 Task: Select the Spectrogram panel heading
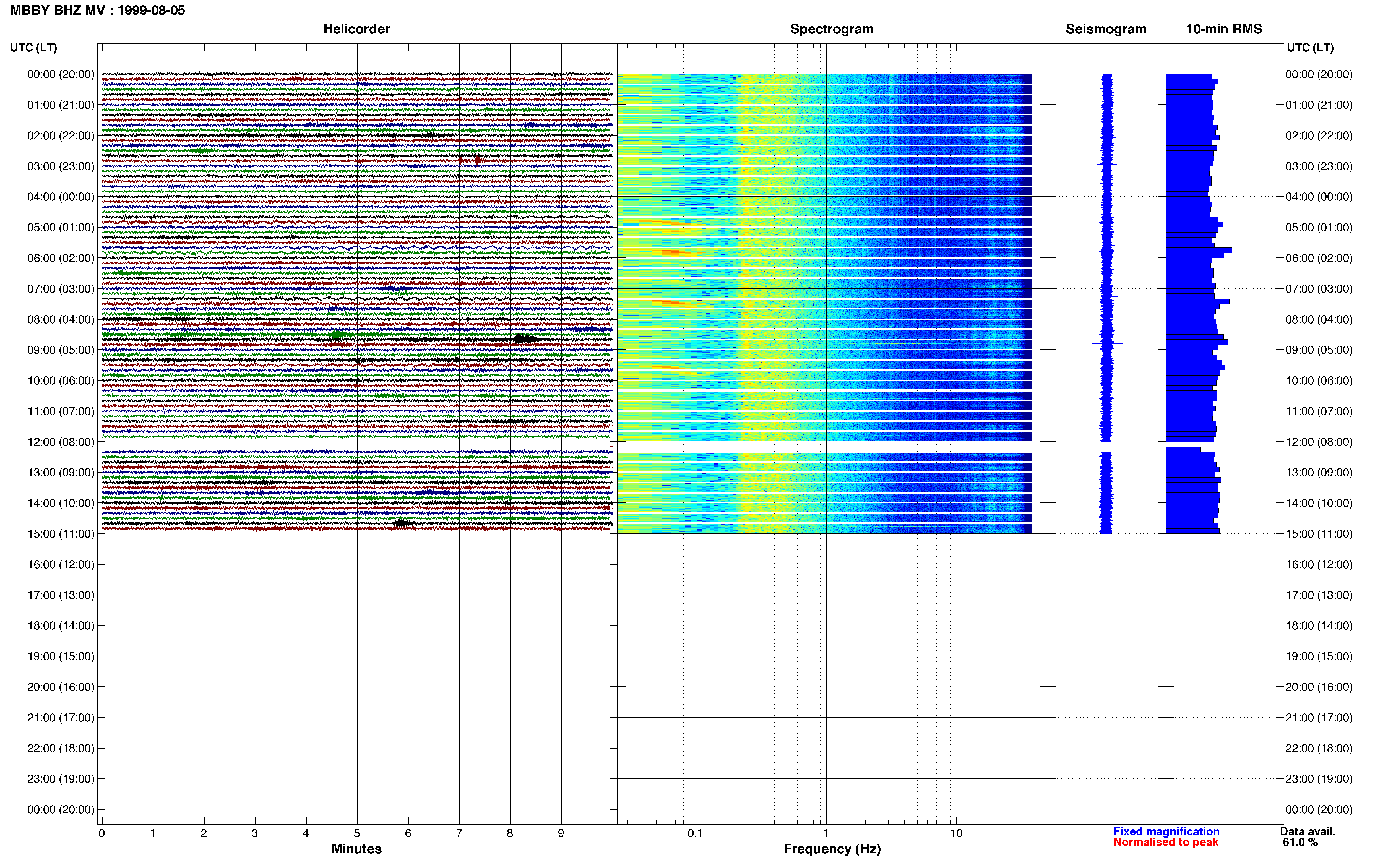click(832, 29)
